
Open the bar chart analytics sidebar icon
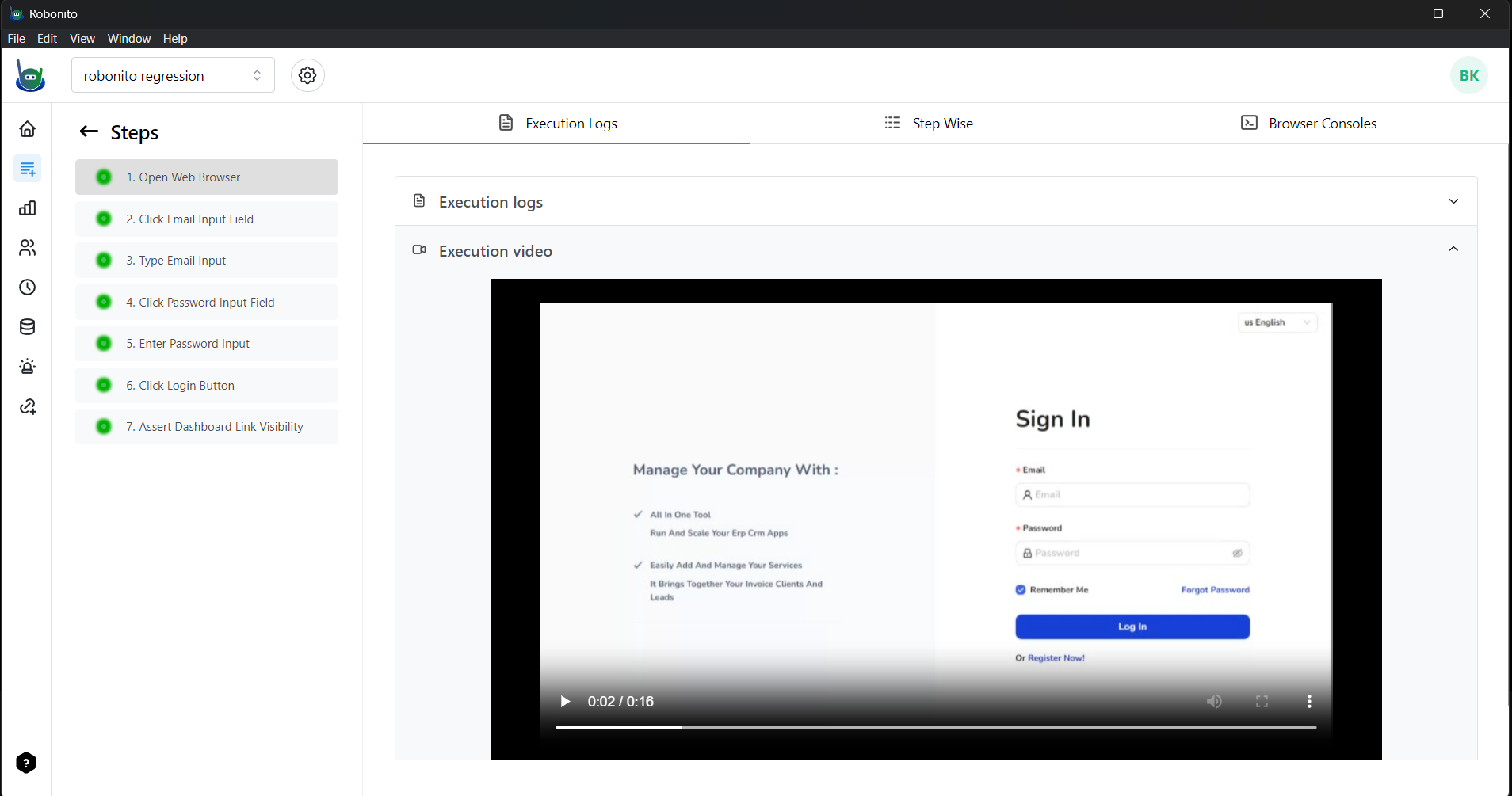28,208
